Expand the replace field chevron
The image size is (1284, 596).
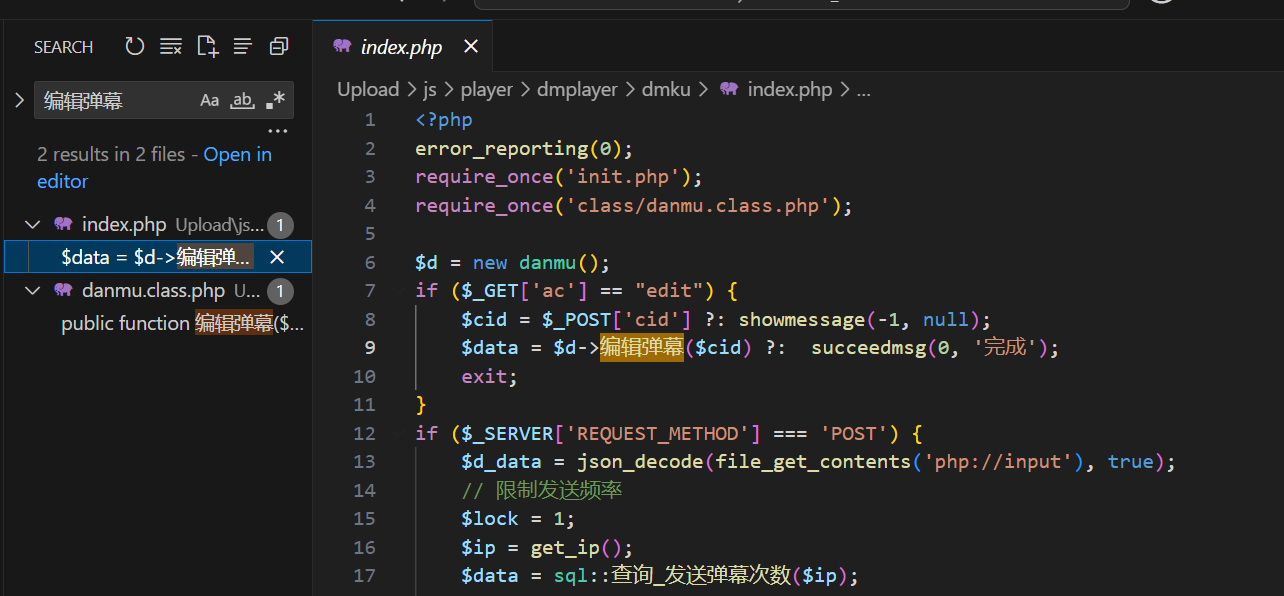19,100
